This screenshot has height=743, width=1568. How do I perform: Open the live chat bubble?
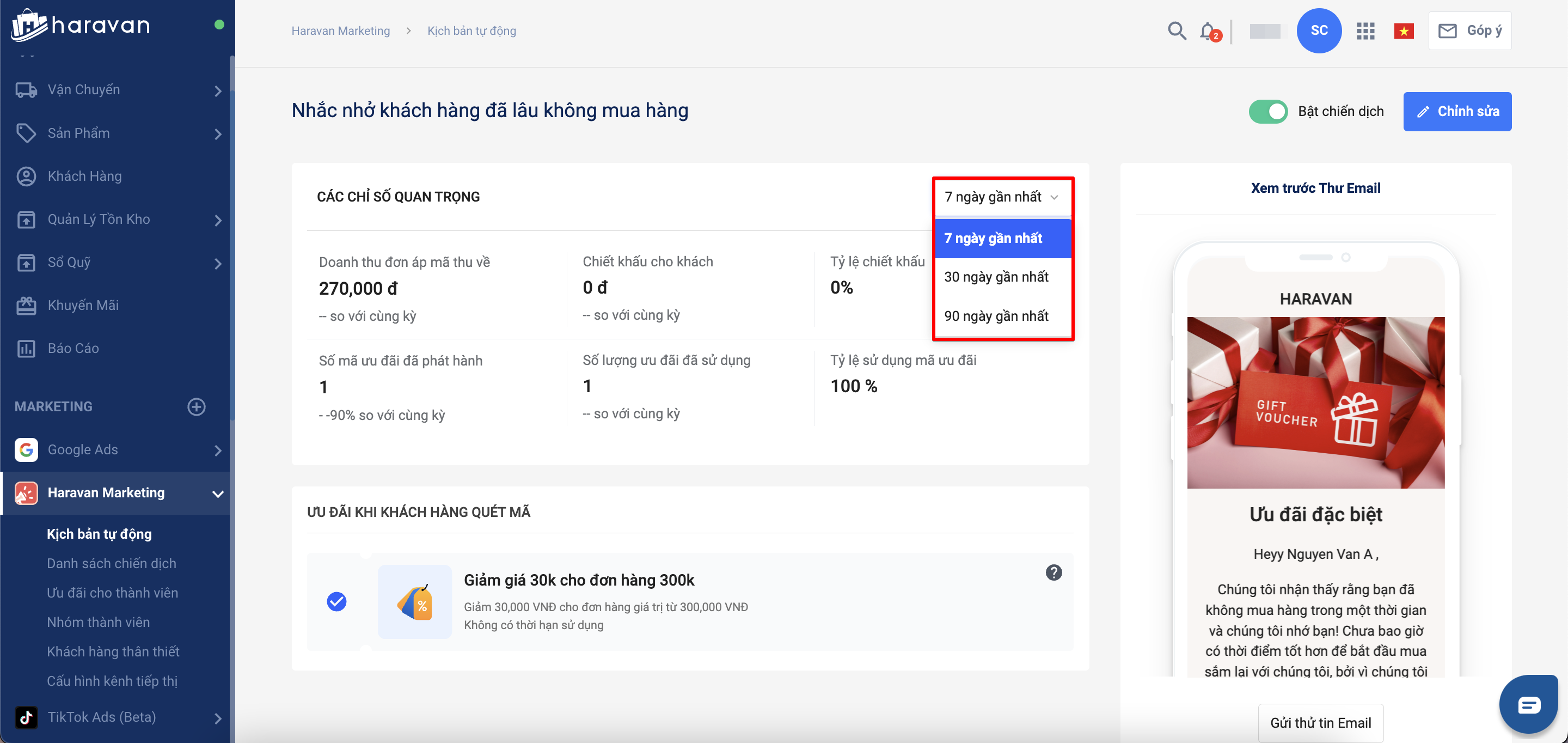[x=1528, y=705]
